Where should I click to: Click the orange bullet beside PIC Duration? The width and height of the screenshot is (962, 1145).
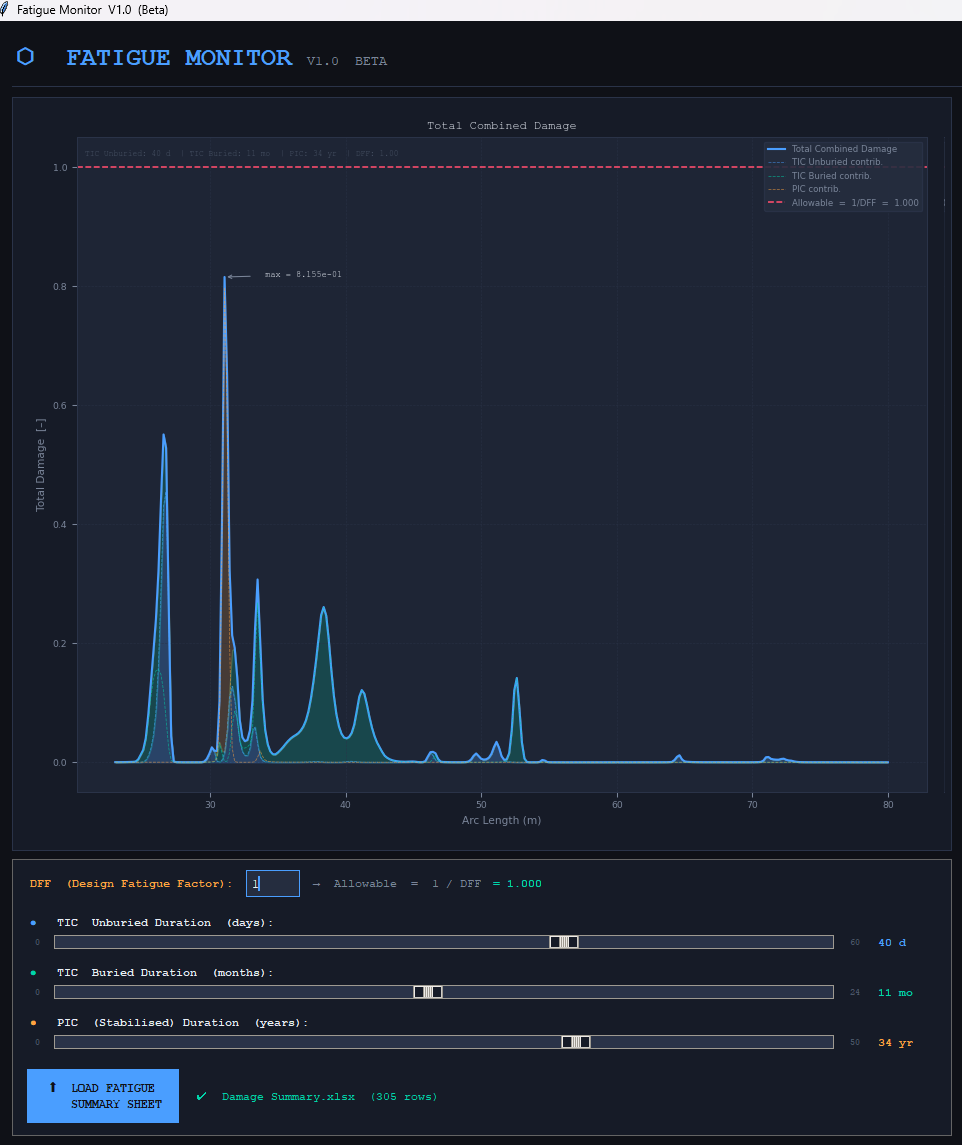(33, 1022)
